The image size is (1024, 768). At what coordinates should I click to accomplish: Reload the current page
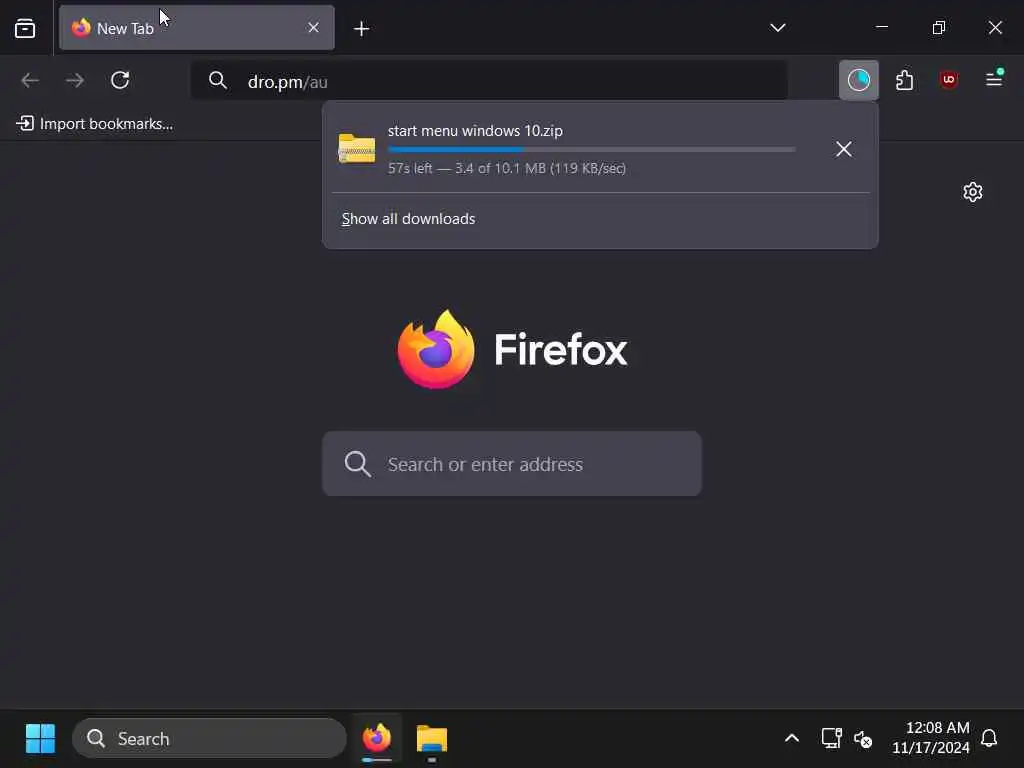tap(120, 80)
